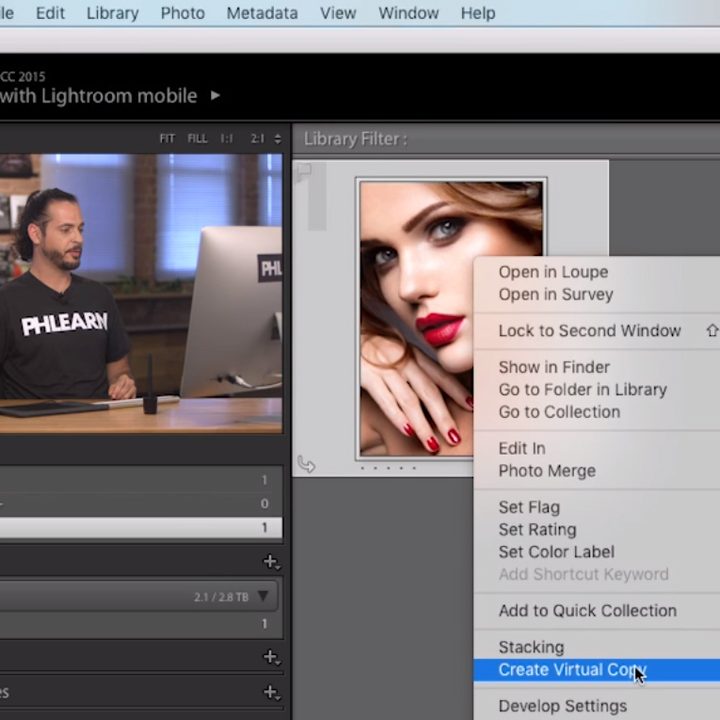Click the woman portrait thumbnail in grid

(416, 318)
